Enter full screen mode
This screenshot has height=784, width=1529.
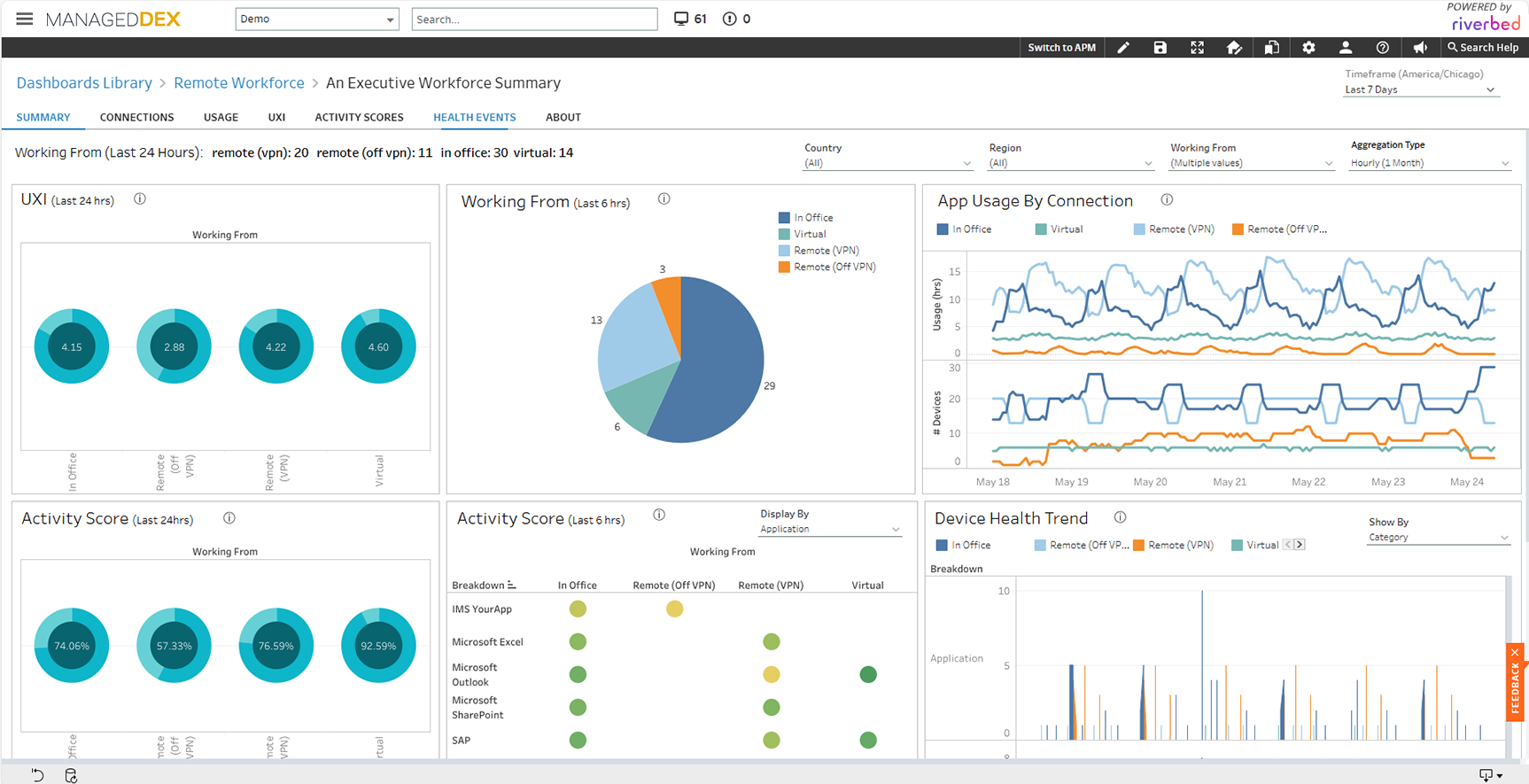pyautogui.click(x=1197, y=48)
